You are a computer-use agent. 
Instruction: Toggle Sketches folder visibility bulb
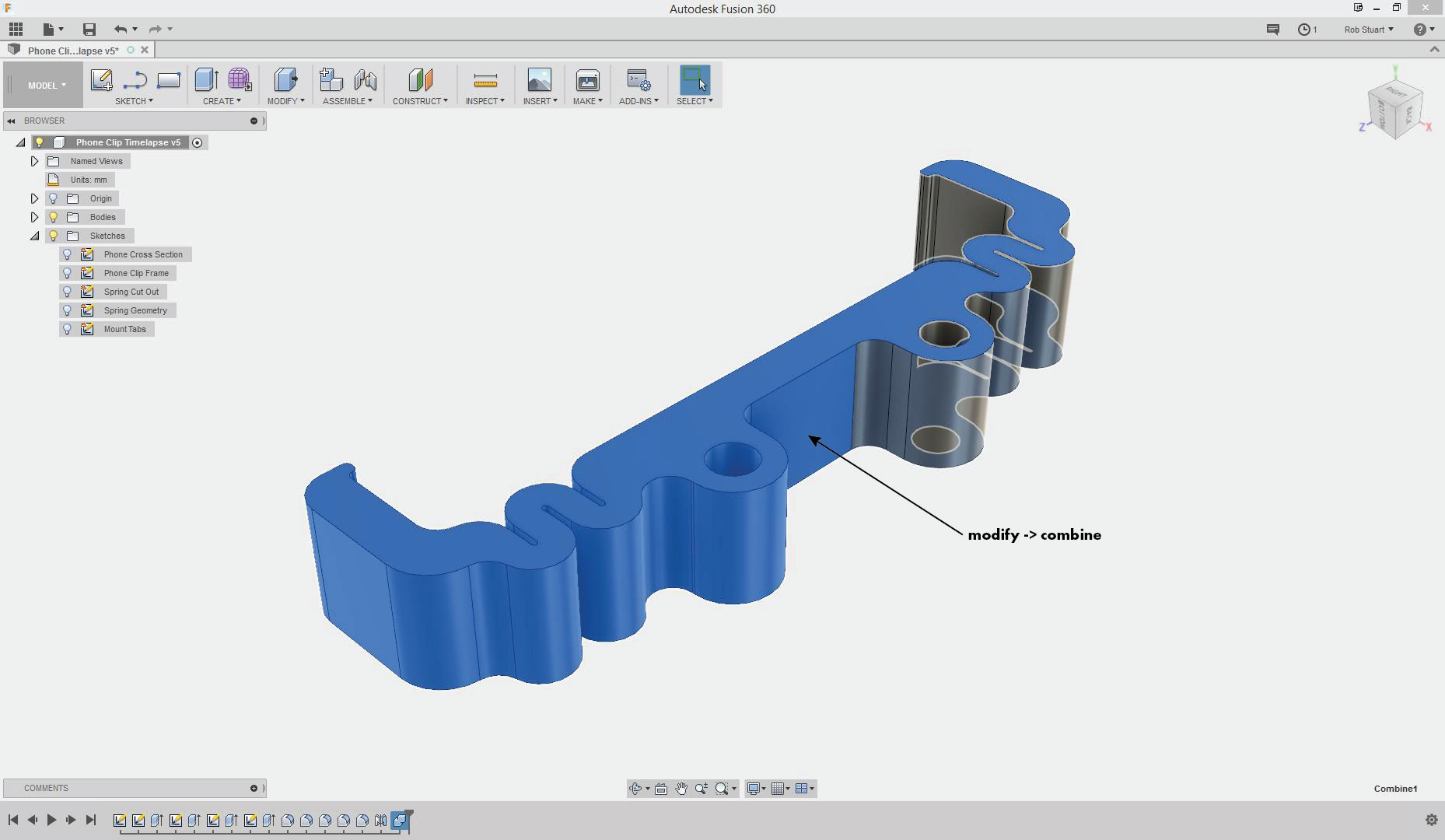(54, 236)
